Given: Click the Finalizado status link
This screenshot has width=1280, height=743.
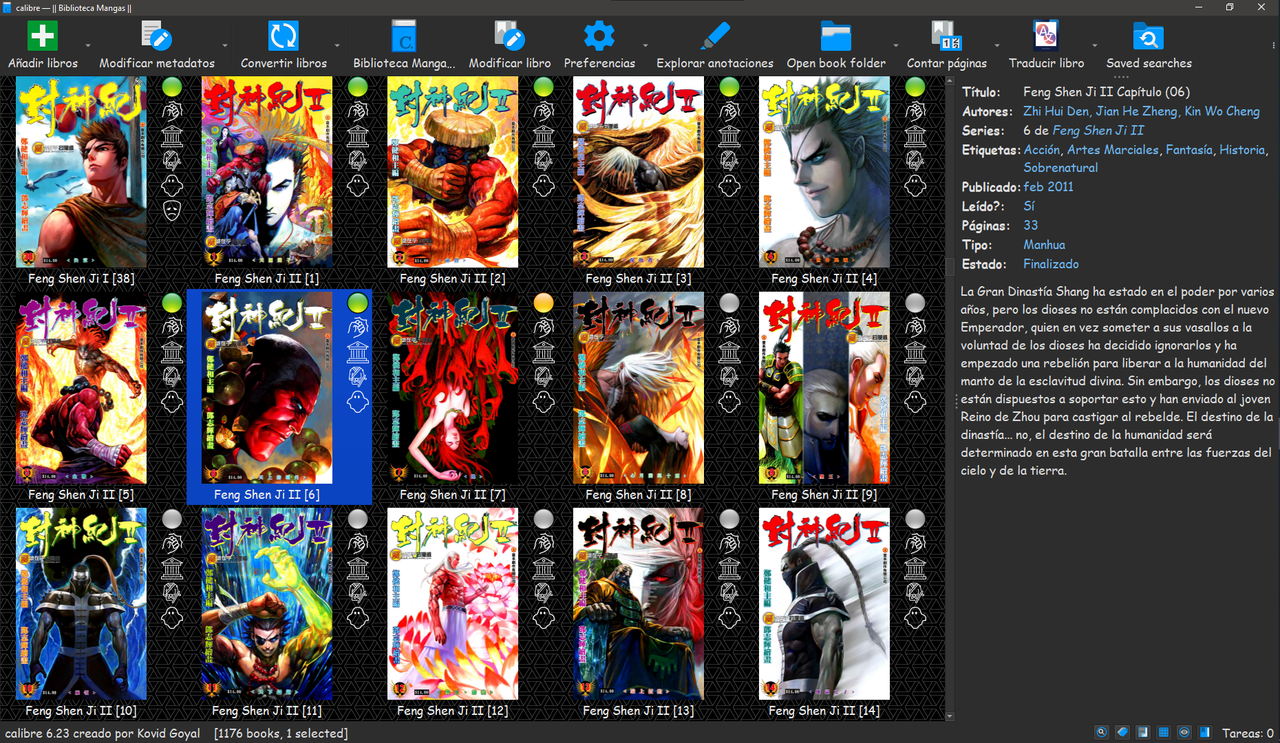Looking at the screenshot, I should (x=1051, y=264).
